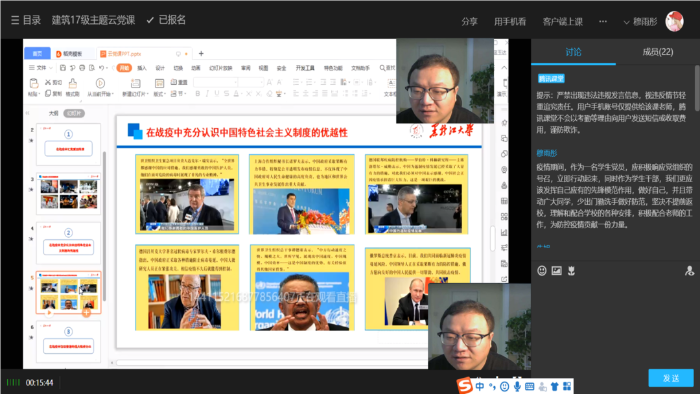Screen dimensions: 700x394
Task: Click 新建幻灯片 new slide icon
Action: pos(135,83)
